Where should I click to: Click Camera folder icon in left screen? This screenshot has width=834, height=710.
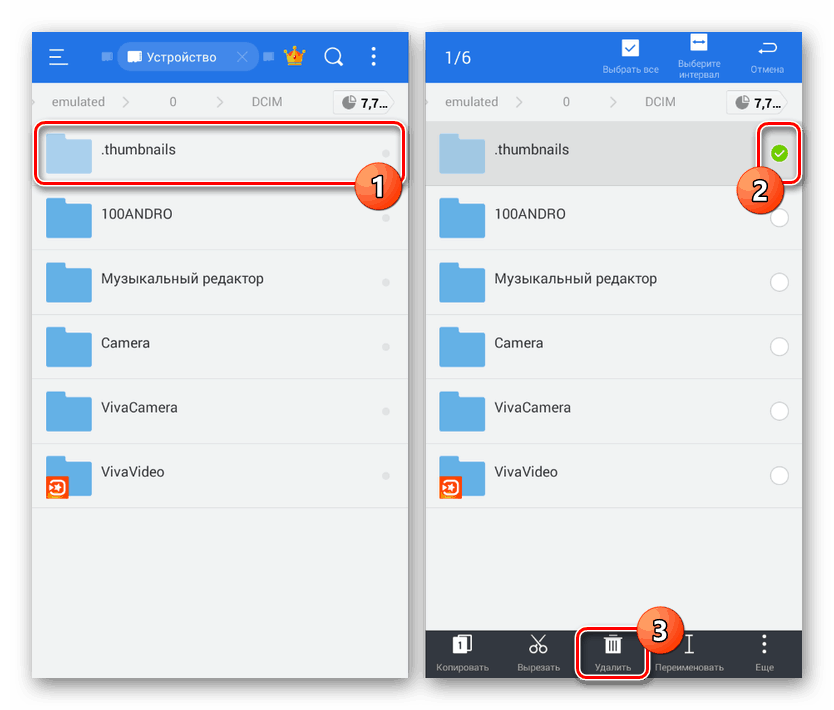pyautogui.click(x=69, y=347)
